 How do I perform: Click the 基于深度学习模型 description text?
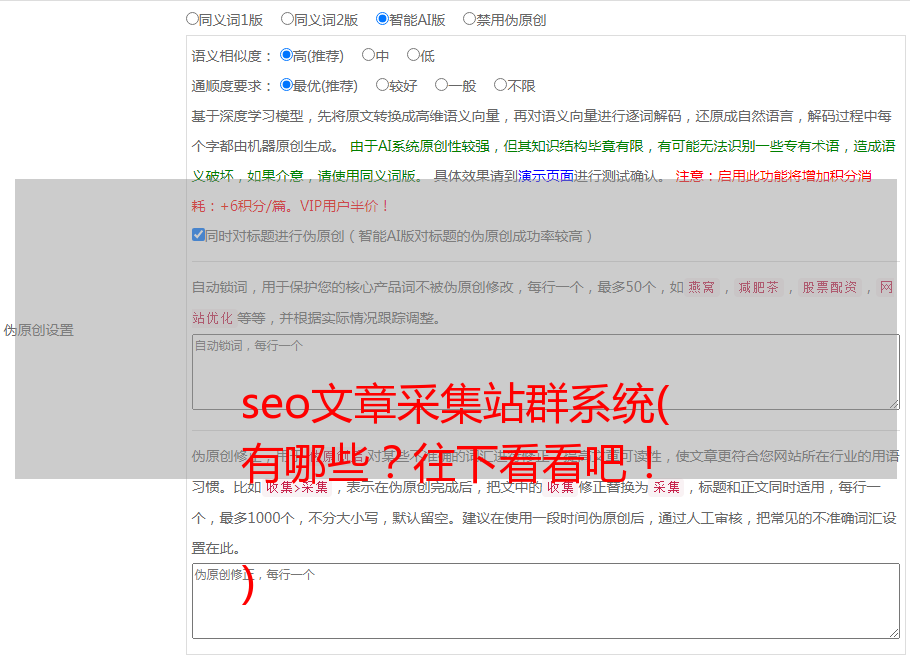point(541,131)
